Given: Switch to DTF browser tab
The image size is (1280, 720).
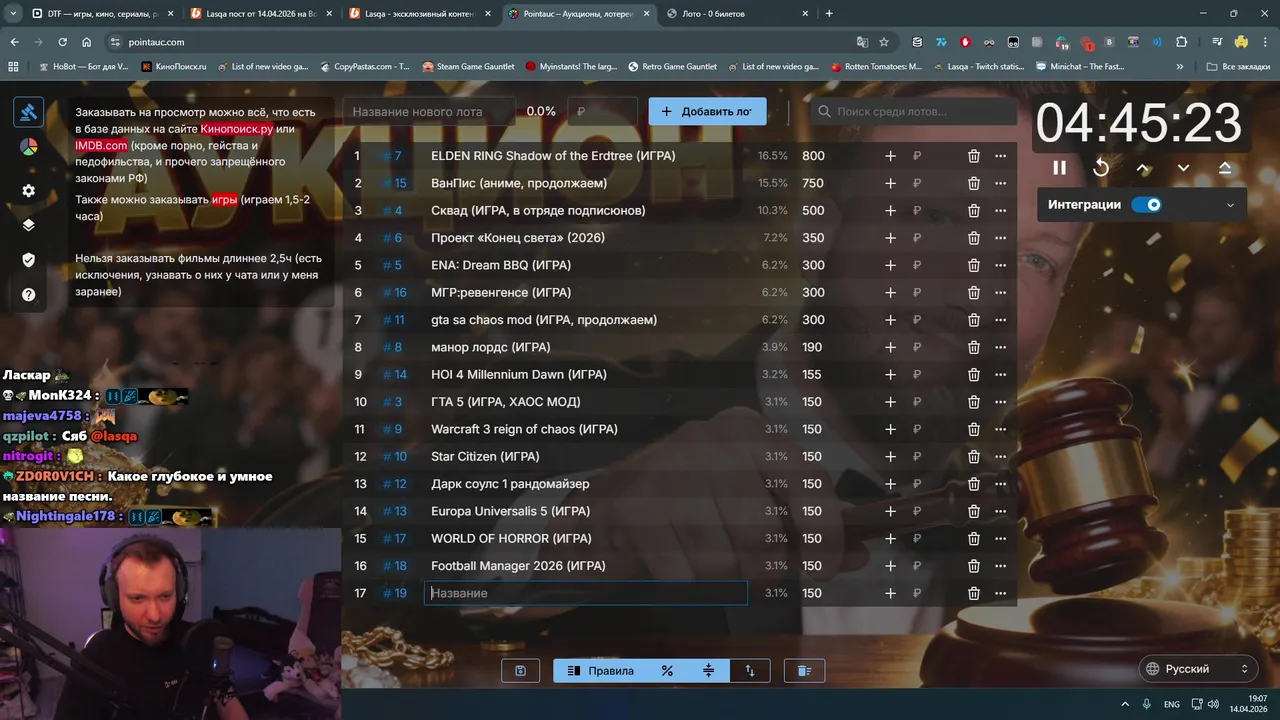Looking at the screenshot, I should (101, 14).
